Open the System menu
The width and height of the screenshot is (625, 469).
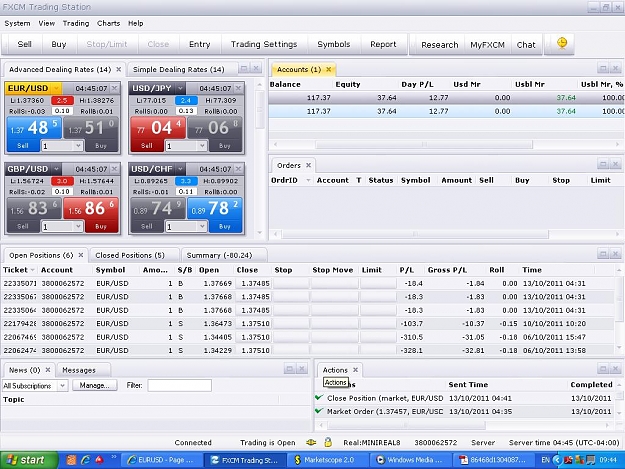click(x=17, y=23)
